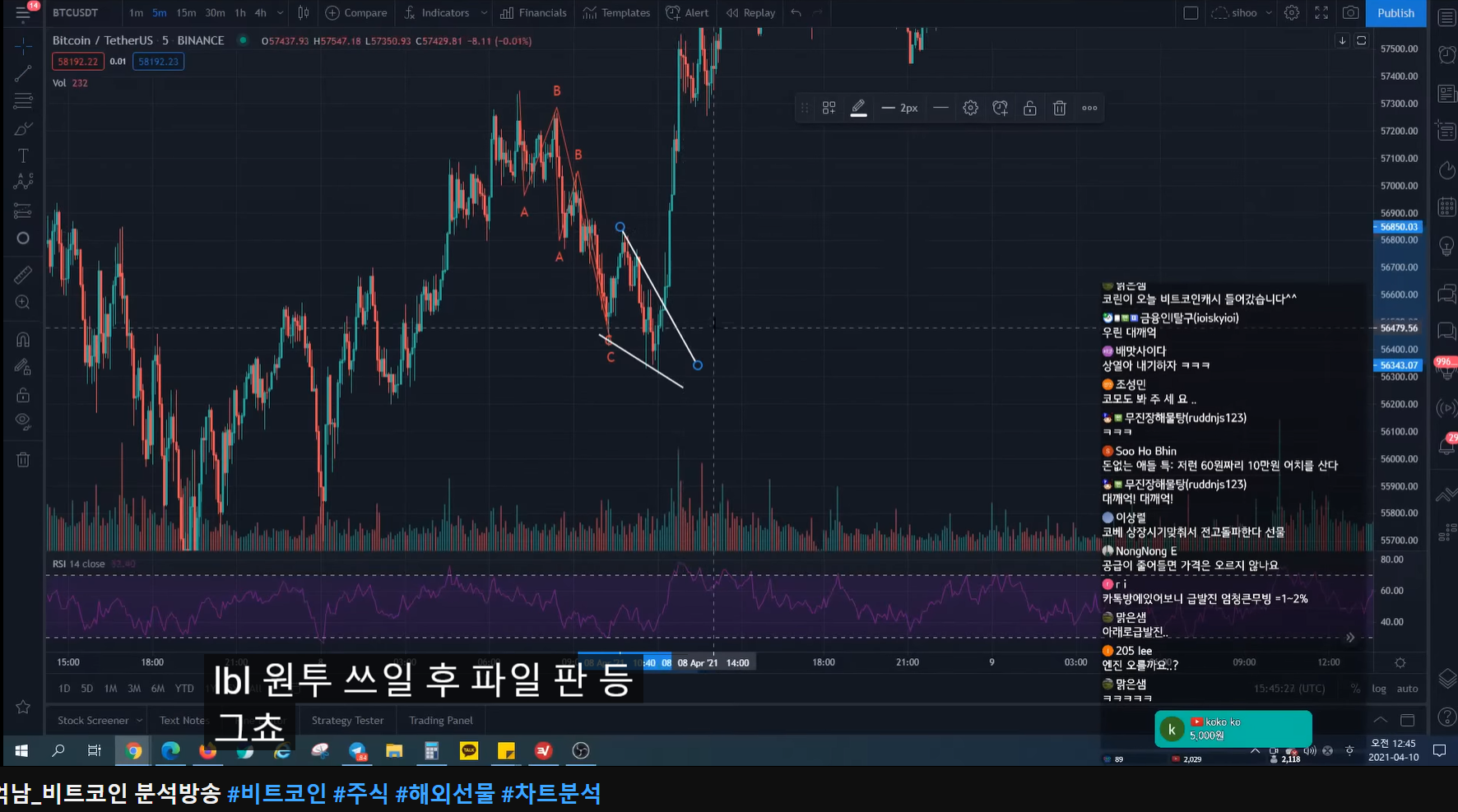Screen dimensions: 1458x812
Task: Open indicator Templates menu
Action: coord(616,12)
